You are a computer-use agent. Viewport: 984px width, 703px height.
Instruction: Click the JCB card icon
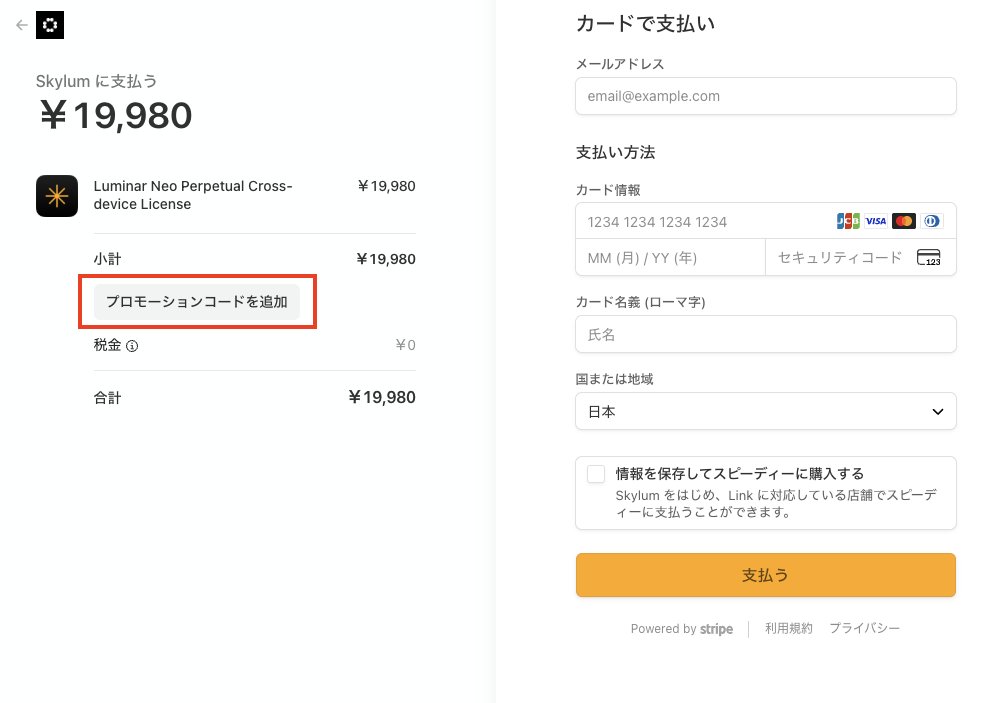(x=848, y=221)
